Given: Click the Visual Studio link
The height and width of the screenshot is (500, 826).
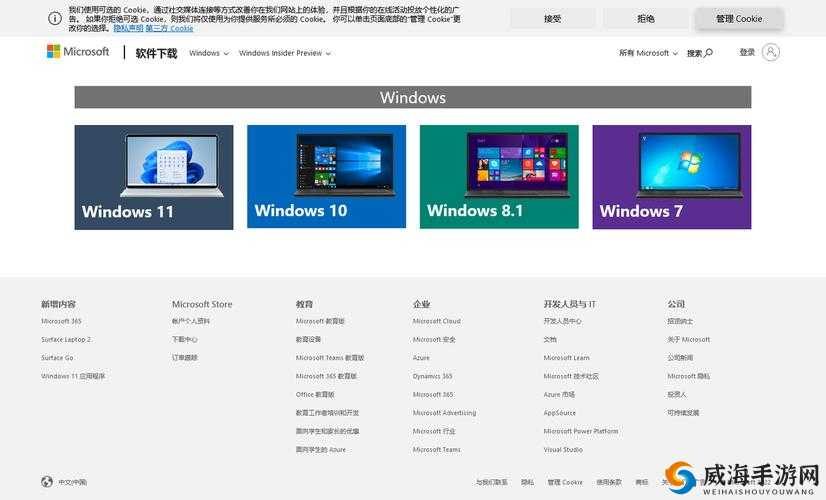Looking at the screenshot, I should pos(563,450).
